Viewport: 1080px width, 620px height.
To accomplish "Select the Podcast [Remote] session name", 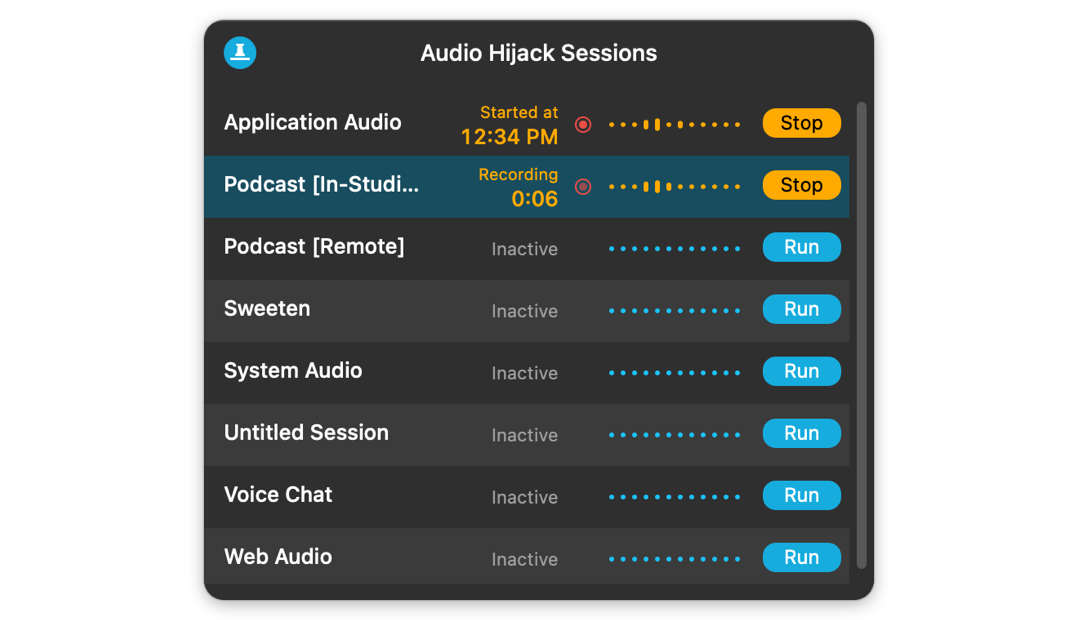I will [314, 247].
